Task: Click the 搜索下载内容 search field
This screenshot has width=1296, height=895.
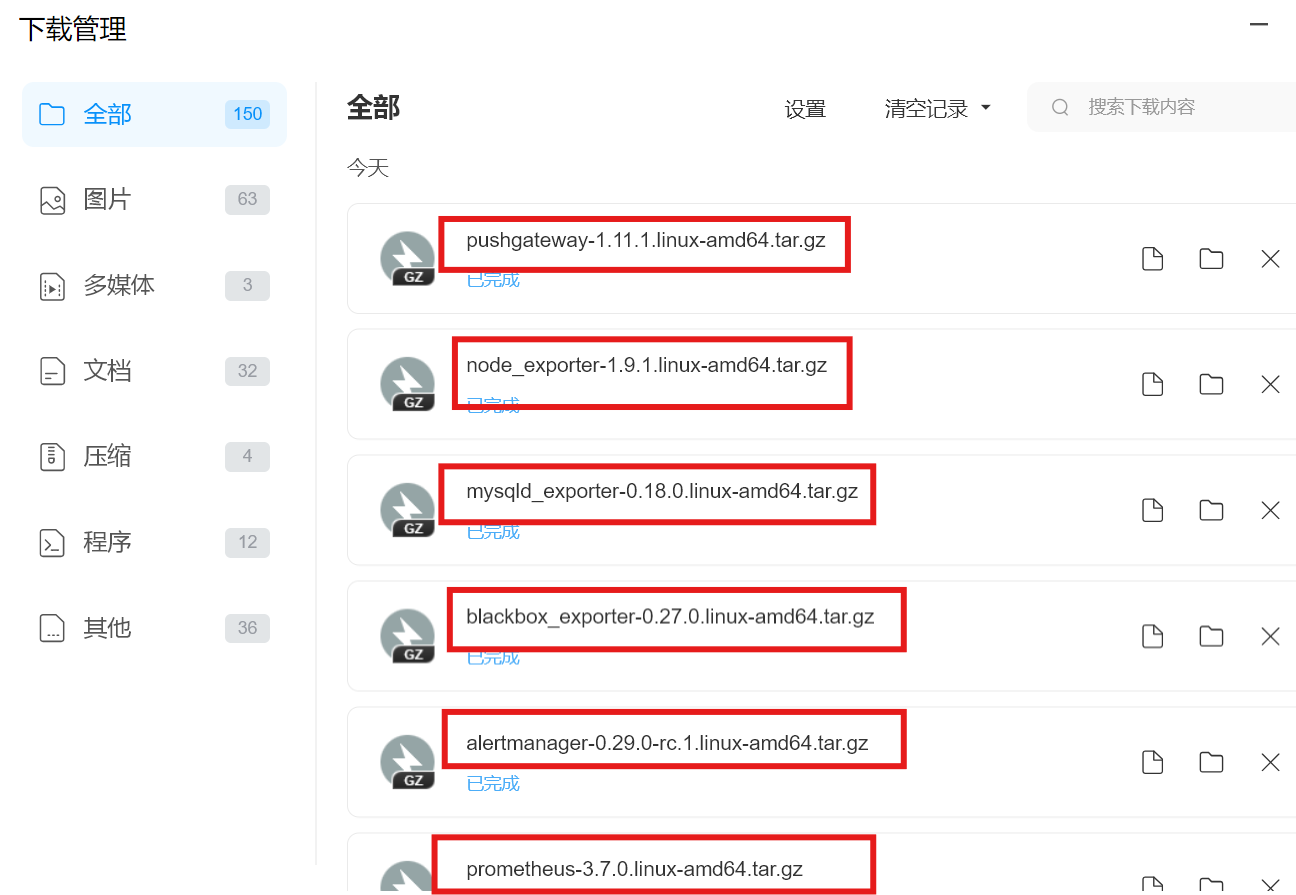Action: 1161,107
